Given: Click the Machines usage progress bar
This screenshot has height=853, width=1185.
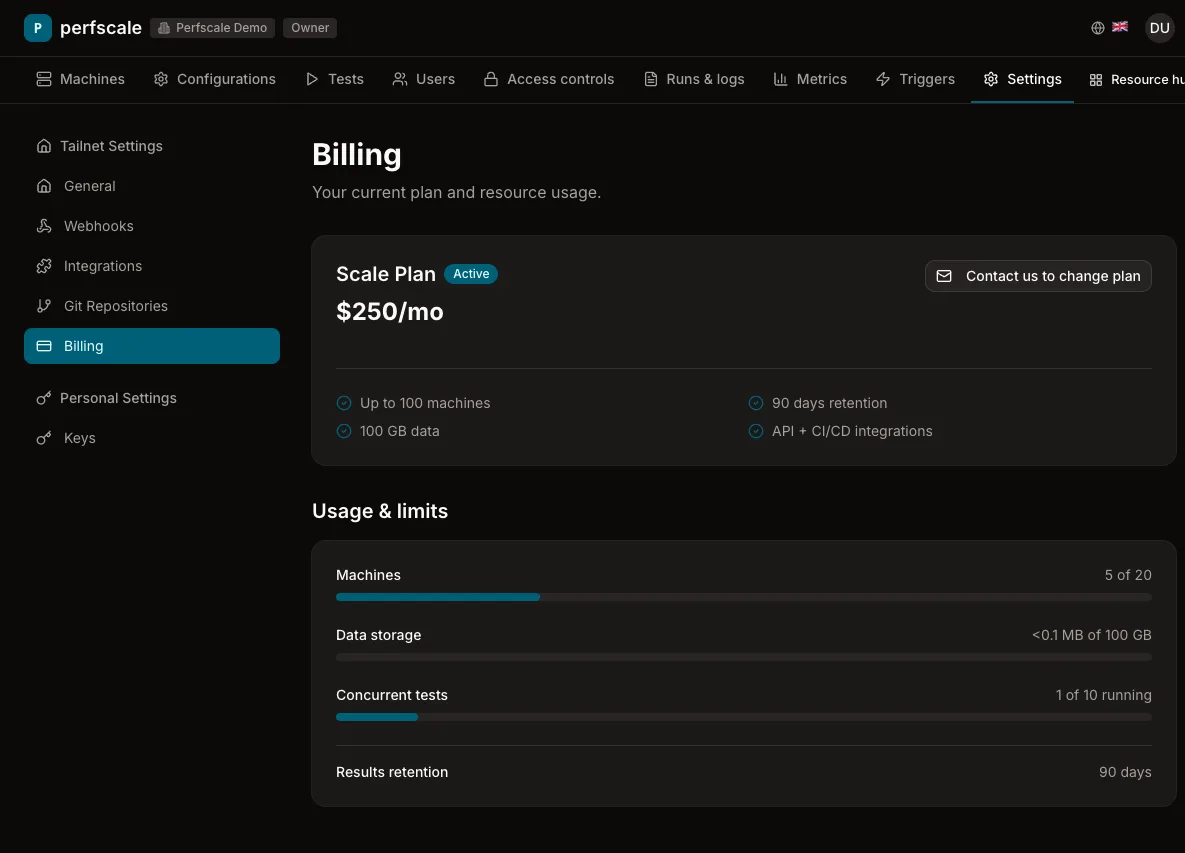Looking at the screenshot, I should click(x=744, y=598).
